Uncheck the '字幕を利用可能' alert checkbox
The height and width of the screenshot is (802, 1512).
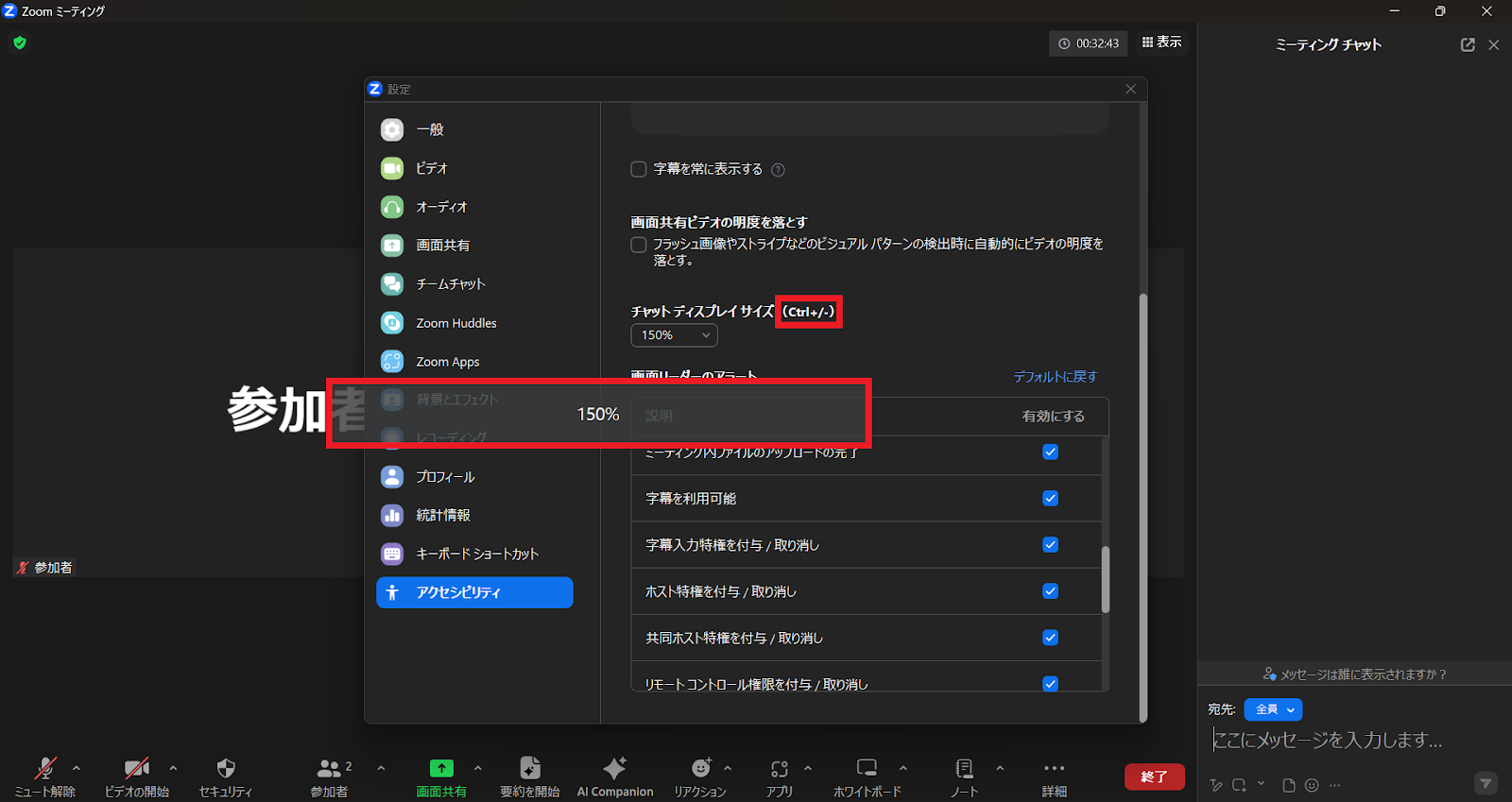1050,498
